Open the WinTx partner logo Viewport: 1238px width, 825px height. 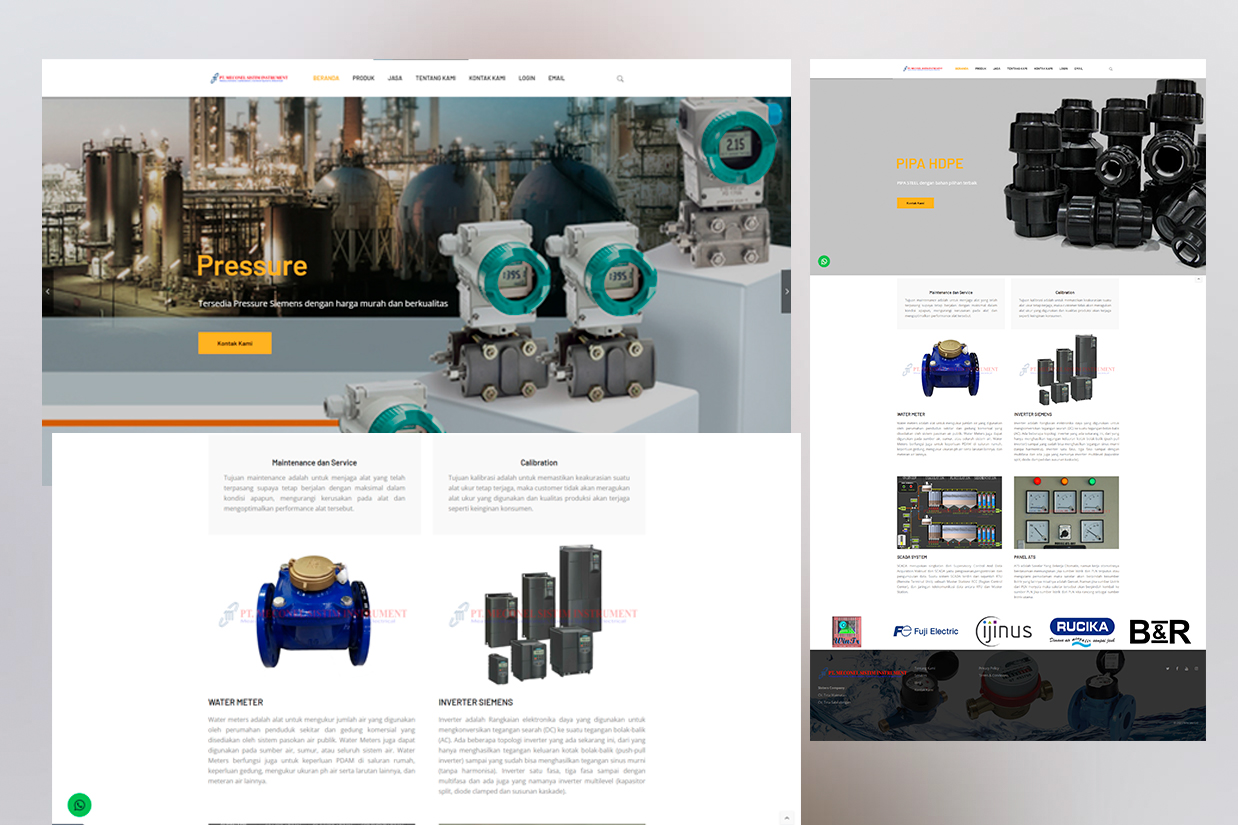tap(847, 631)
